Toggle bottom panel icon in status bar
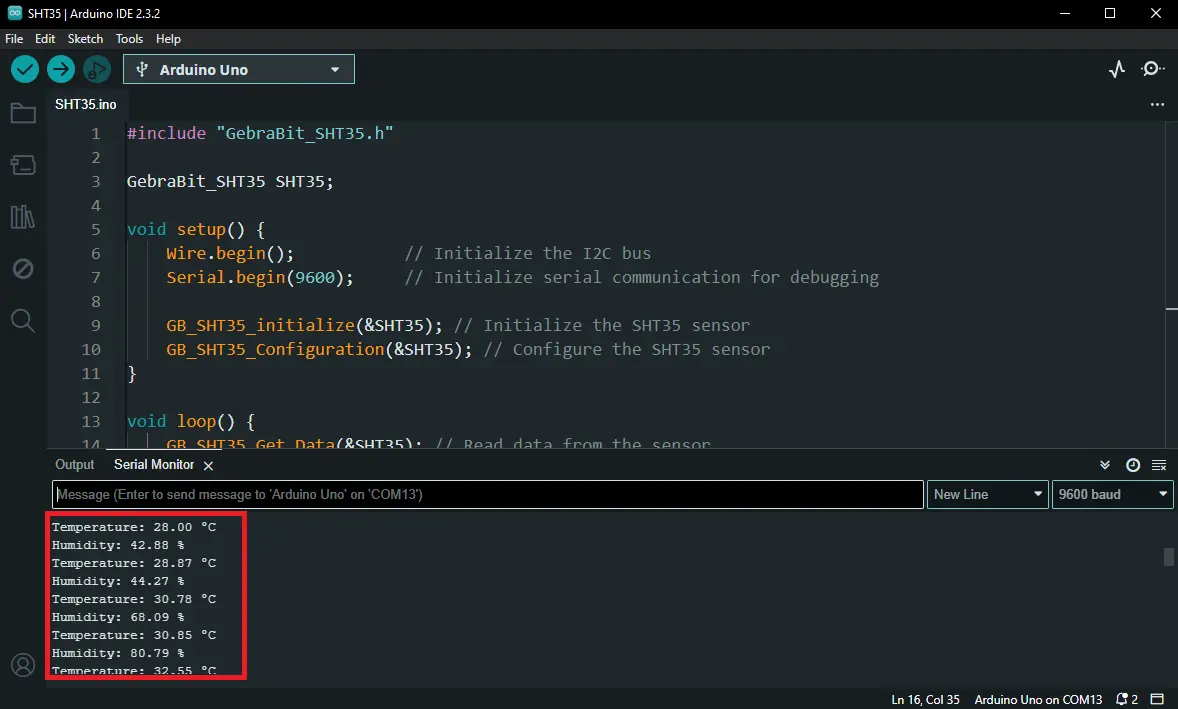The image size is (1178, 709). 1158,699
